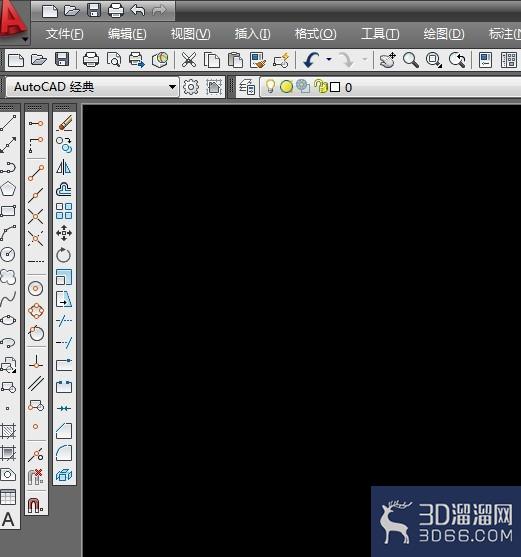Viewport: 521px width, 557px height.
Task: Open the AutoCAD 经典 workspace dropdown
Action: tap(92, 87)
